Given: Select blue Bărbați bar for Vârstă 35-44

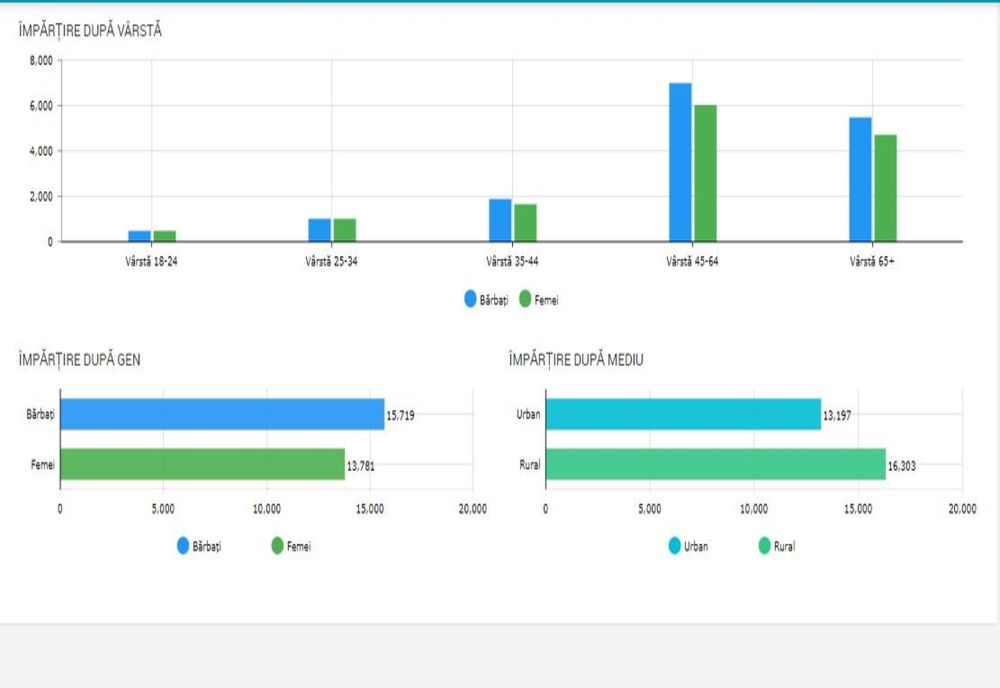Looking at the screenshot, I should point(500,220).
